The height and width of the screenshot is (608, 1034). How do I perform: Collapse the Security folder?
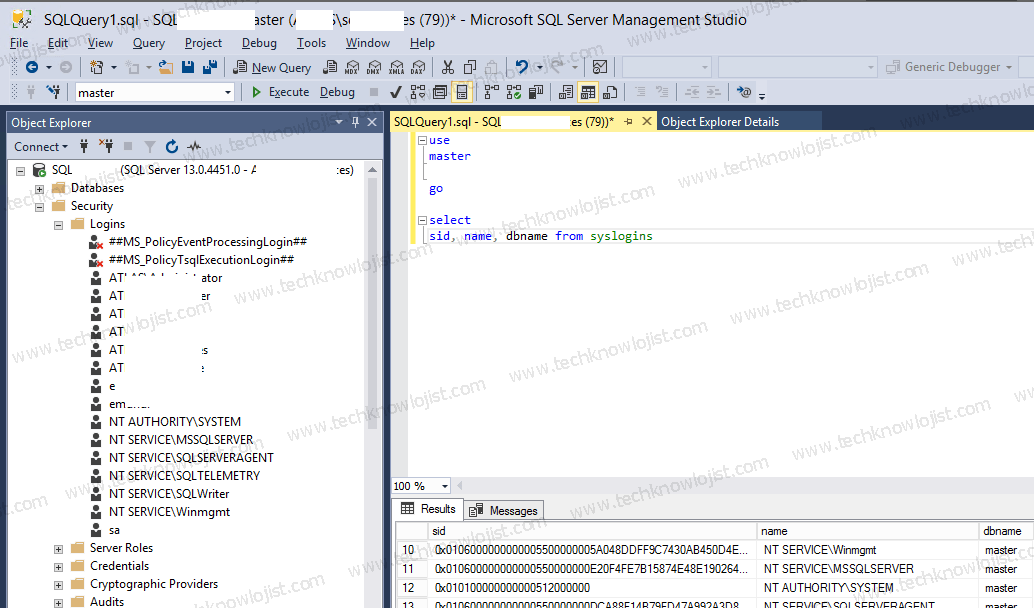40,207
